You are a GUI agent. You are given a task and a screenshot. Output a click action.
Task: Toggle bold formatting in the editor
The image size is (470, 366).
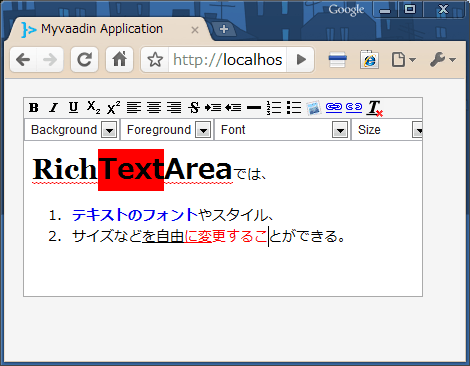[34, 108]
